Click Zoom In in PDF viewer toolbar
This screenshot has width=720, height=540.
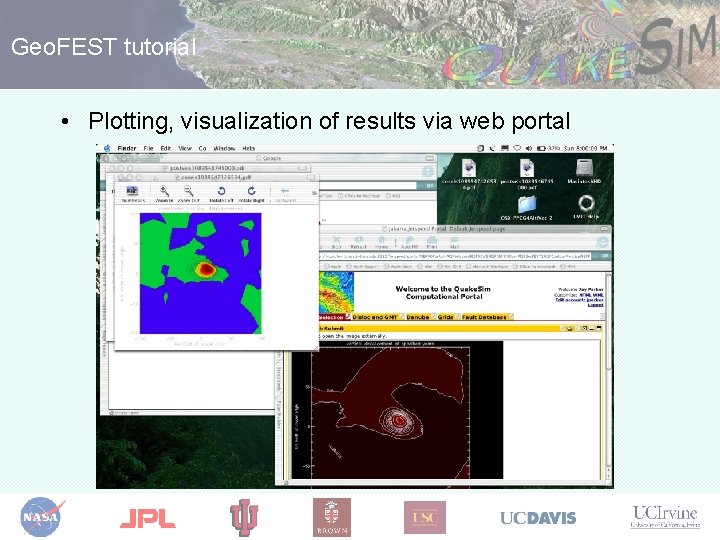(164, 194)
